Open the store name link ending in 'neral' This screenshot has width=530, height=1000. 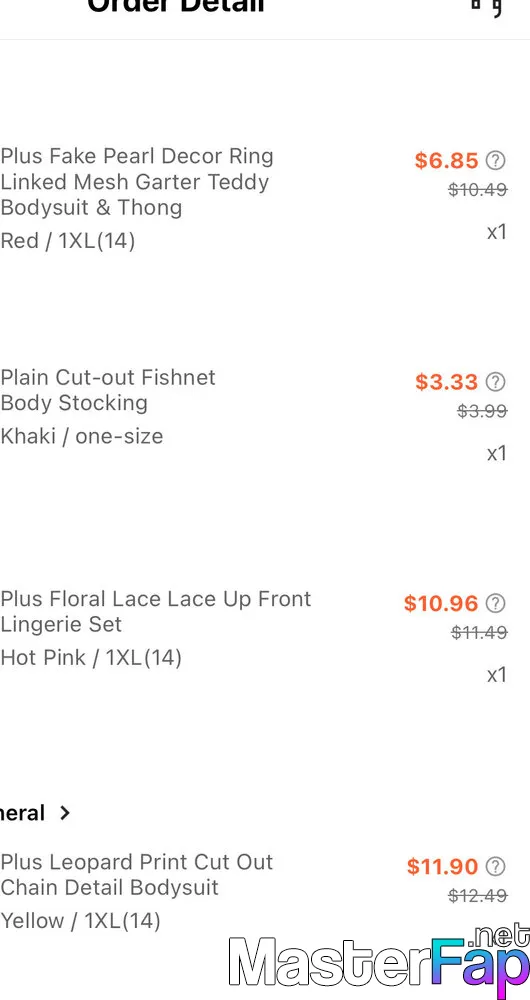22,813
